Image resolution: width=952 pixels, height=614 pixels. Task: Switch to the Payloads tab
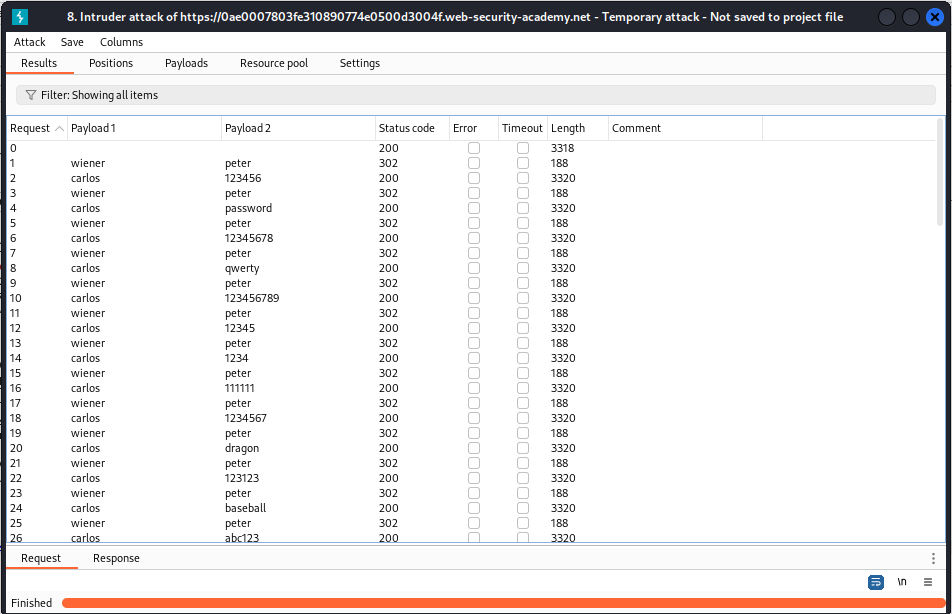186,63
